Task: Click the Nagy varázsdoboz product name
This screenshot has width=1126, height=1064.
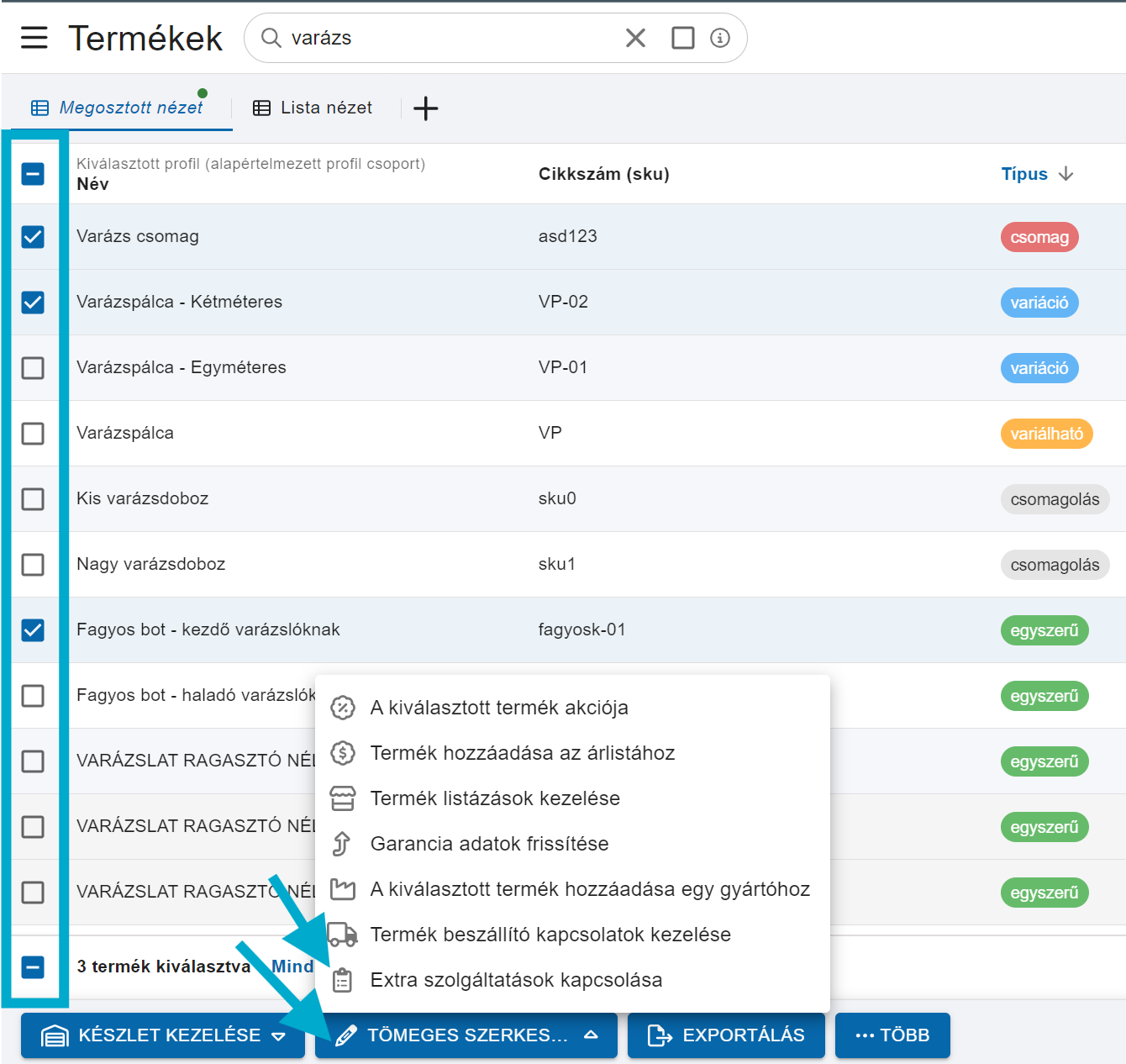Action: [x=151, y=564]
